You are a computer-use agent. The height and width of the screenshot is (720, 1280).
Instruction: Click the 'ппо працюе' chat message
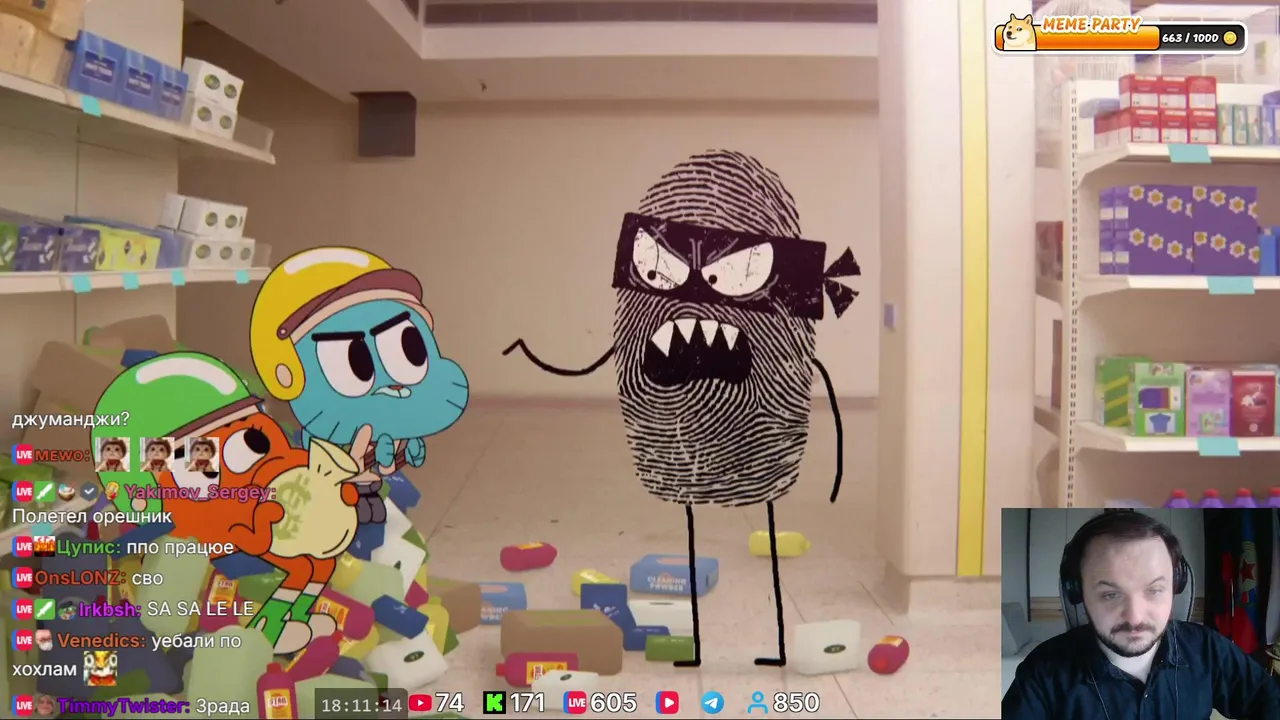181,547
